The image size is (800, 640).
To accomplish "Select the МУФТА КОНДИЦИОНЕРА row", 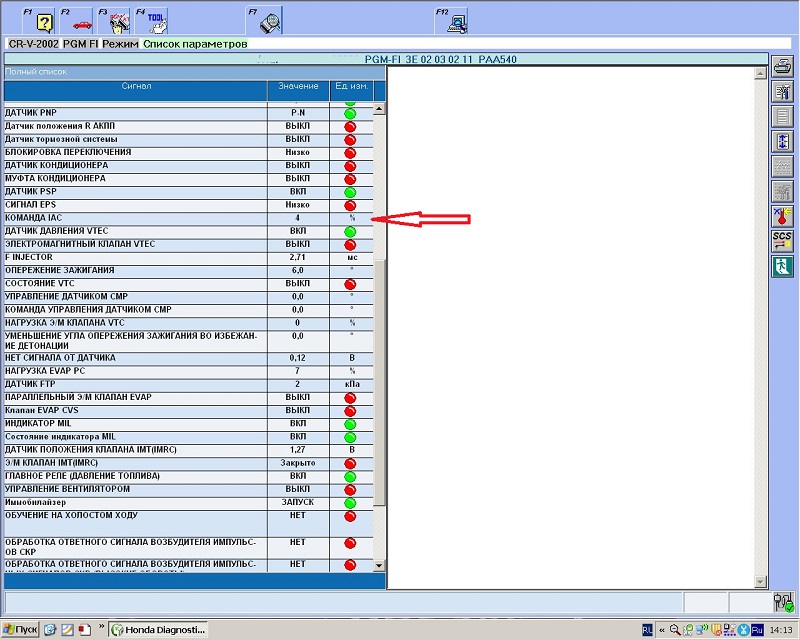I will (189, 179).
